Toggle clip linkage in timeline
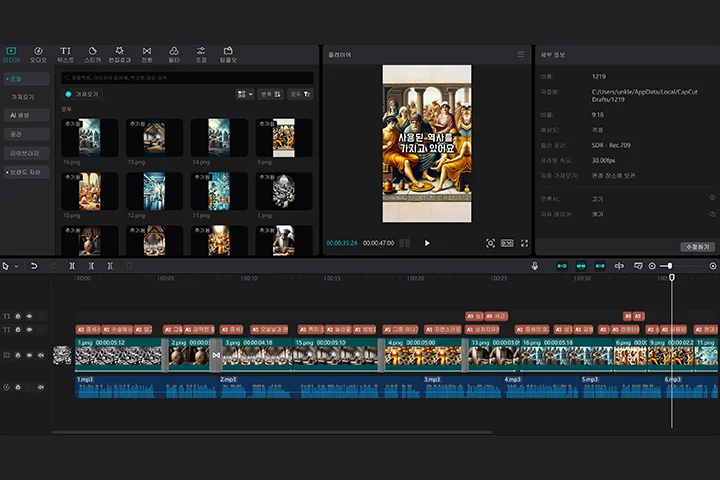720x480 pixels. 600,266
